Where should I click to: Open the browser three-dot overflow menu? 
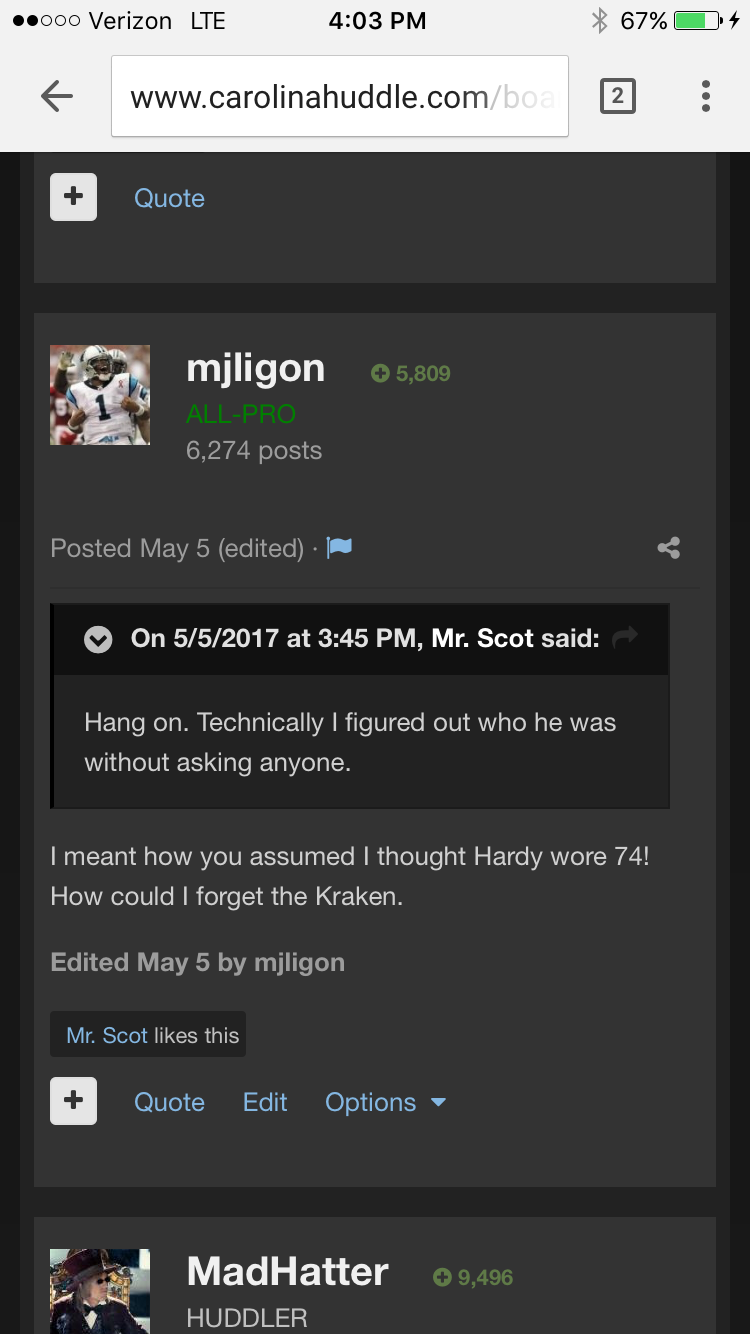tap(706, 96)
